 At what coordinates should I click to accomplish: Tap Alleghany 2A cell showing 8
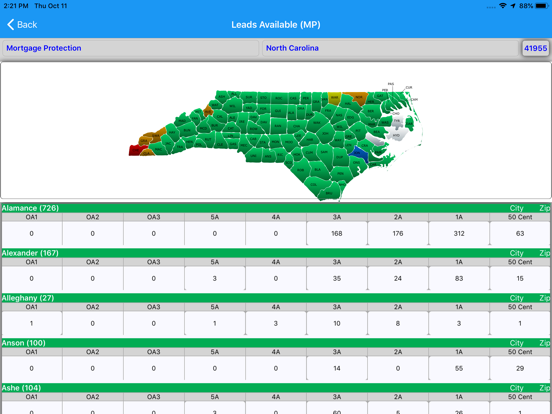point(398,323)
